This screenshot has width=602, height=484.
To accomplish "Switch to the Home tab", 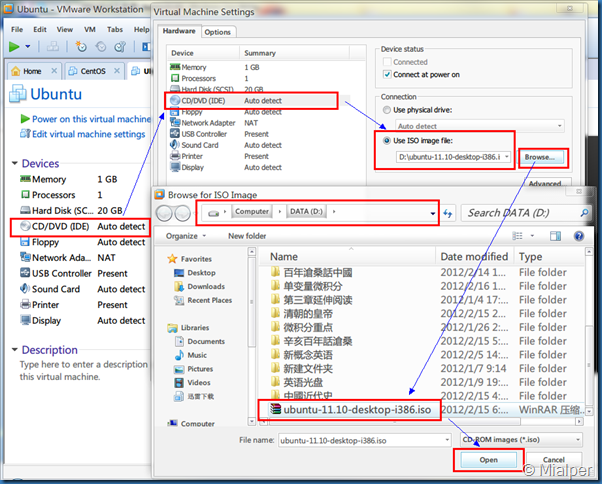I will [x=31, y=71].
